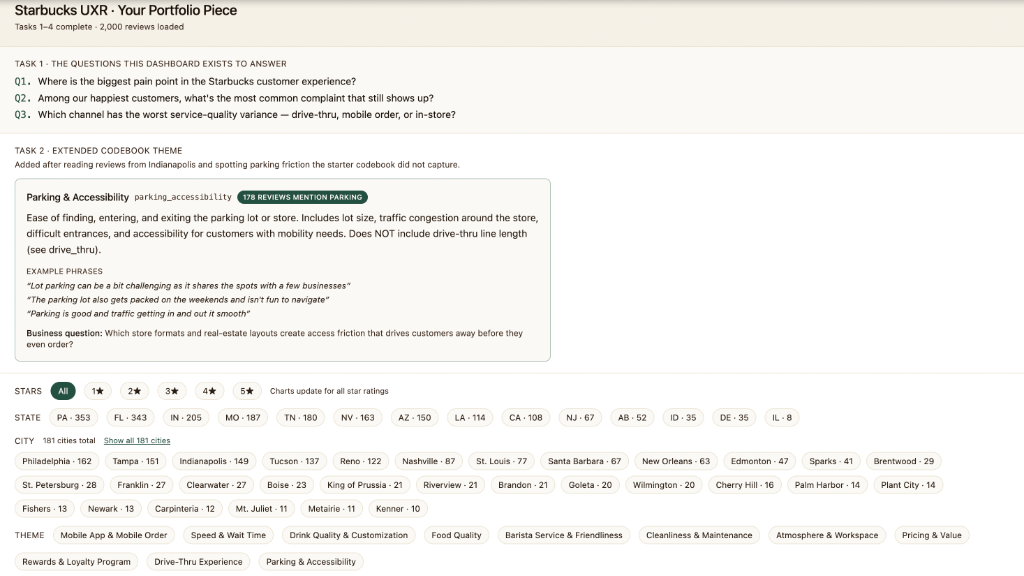This screenshot has width=1024, height=576.
Task: Choose the NV · 163 state filter
Action: pos(358,418)
